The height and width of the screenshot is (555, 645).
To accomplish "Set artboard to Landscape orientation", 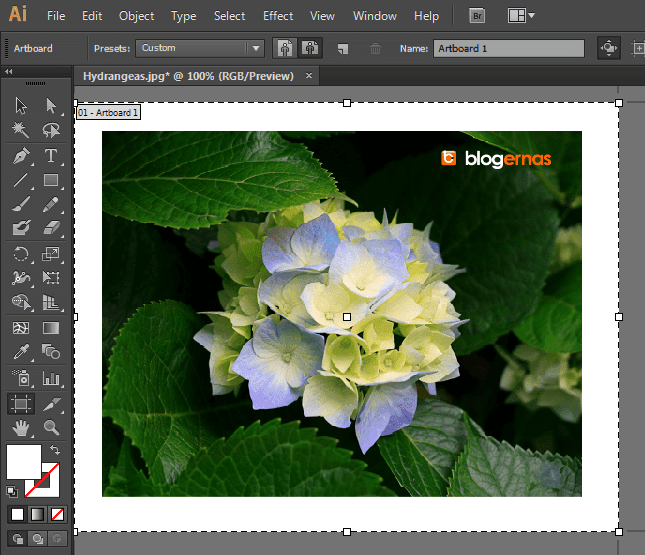I will coord(310,49).
